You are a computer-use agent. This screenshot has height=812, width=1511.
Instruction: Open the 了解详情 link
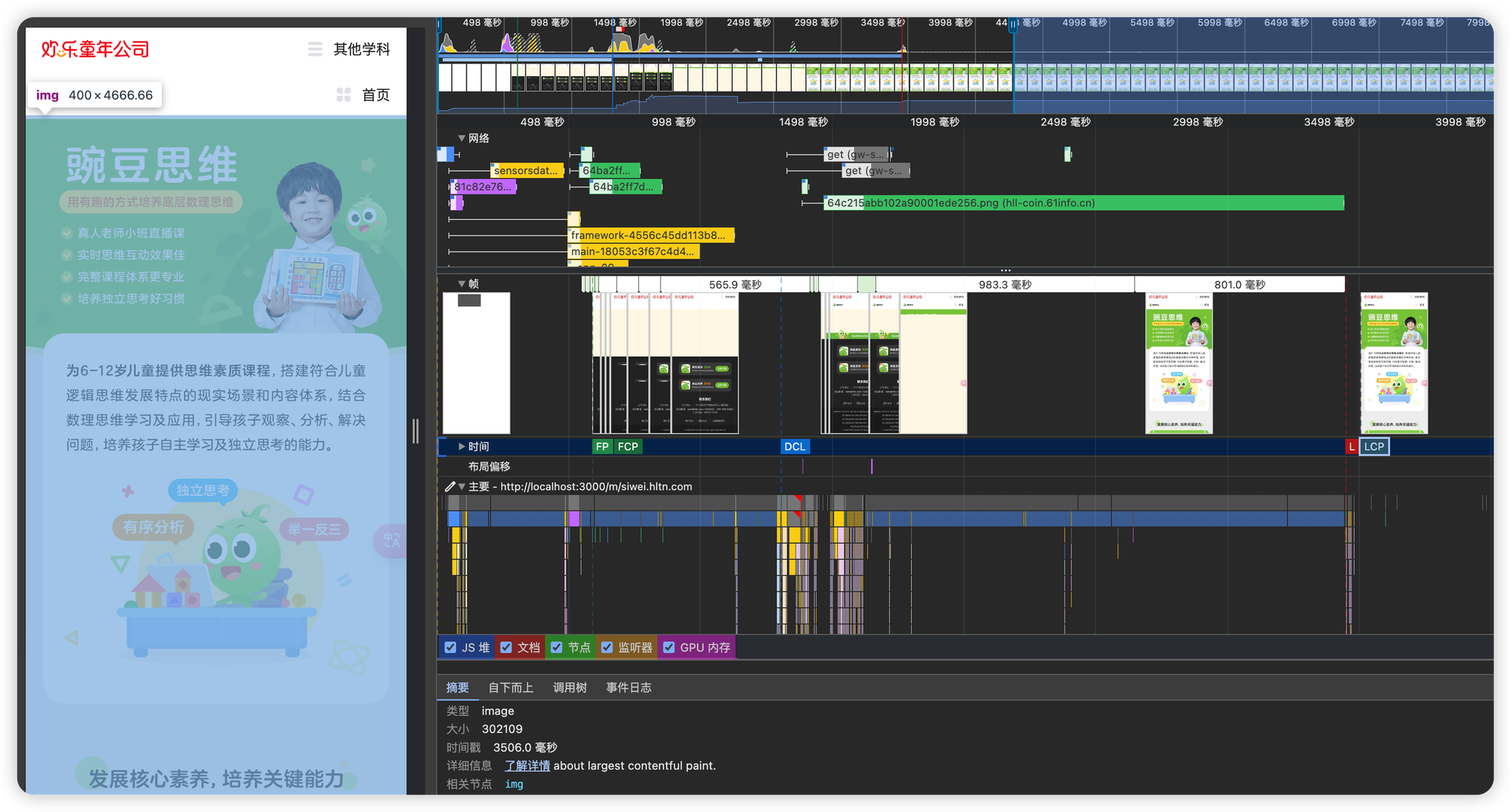click(x=527, y=765)
